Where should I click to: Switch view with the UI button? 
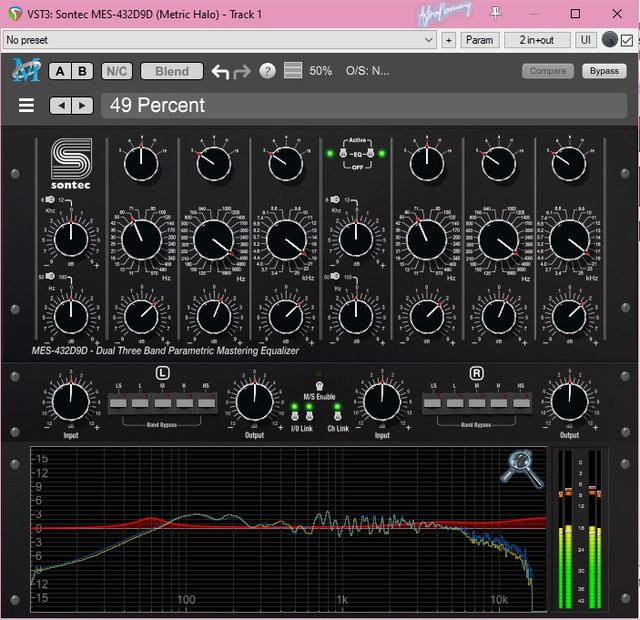(x=585, y=40)
